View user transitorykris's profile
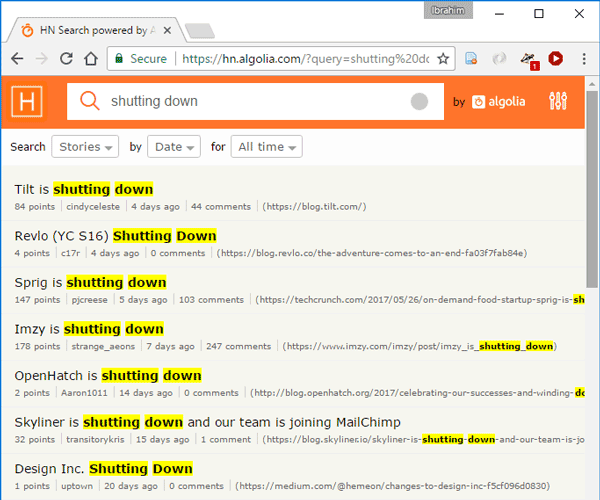Screen dimensions: 600x500 [95, 440]
